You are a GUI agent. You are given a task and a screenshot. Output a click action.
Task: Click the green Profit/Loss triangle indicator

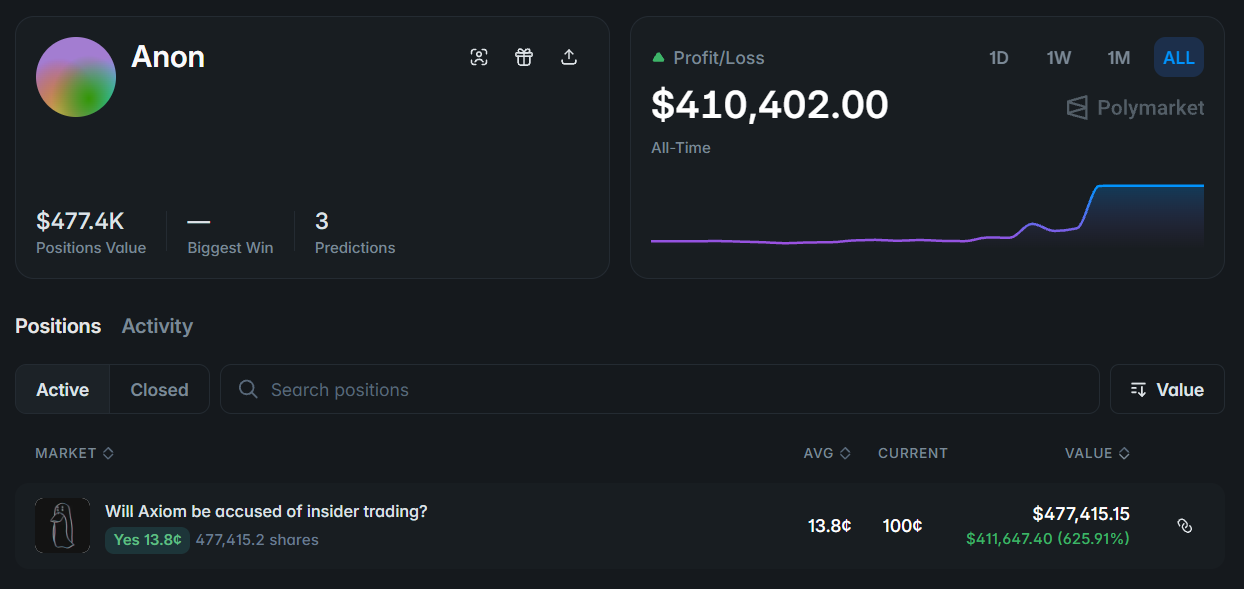pos(658,58)
